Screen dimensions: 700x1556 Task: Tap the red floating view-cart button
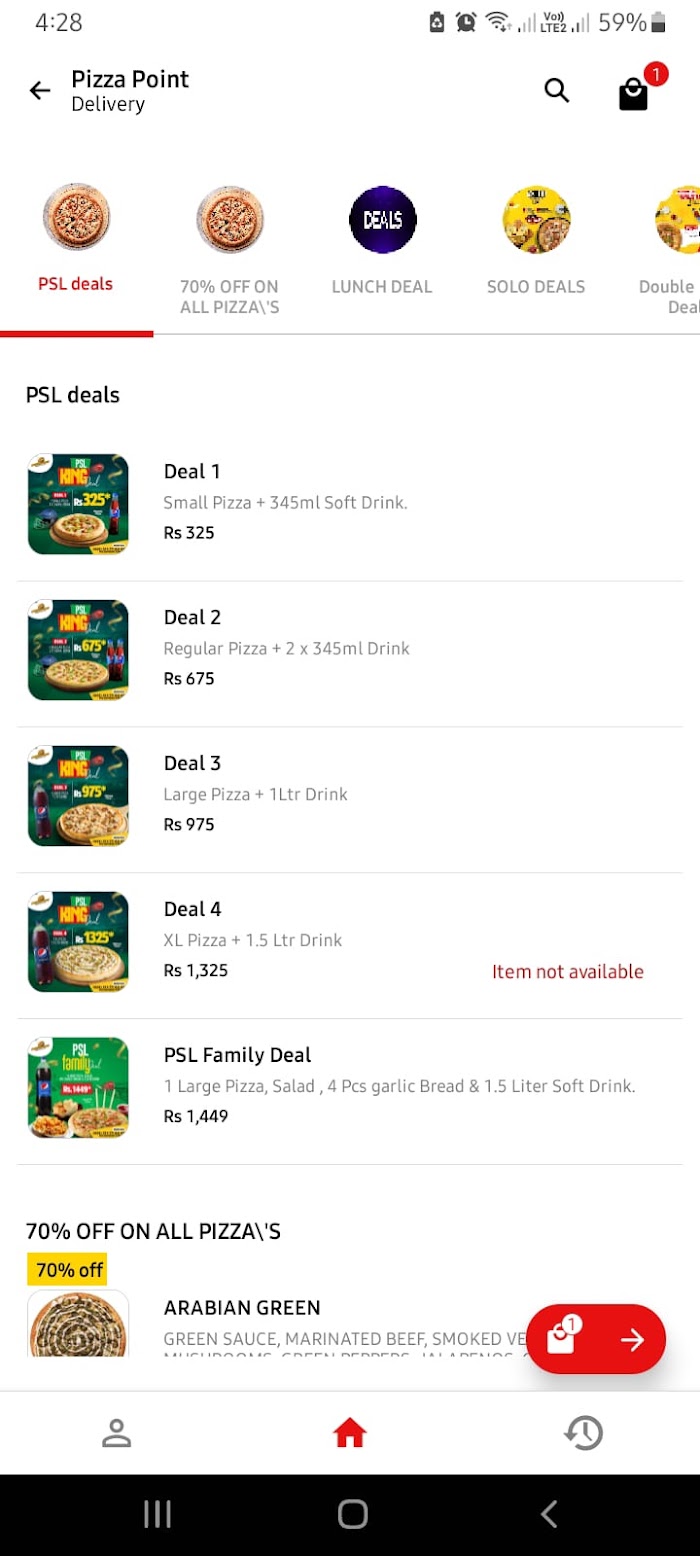tap(596, 1339)
